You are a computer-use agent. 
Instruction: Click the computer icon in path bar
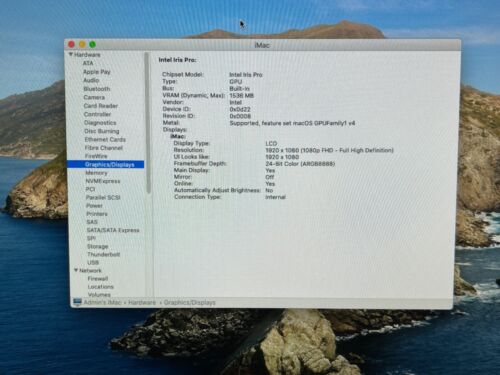(77, 302)
